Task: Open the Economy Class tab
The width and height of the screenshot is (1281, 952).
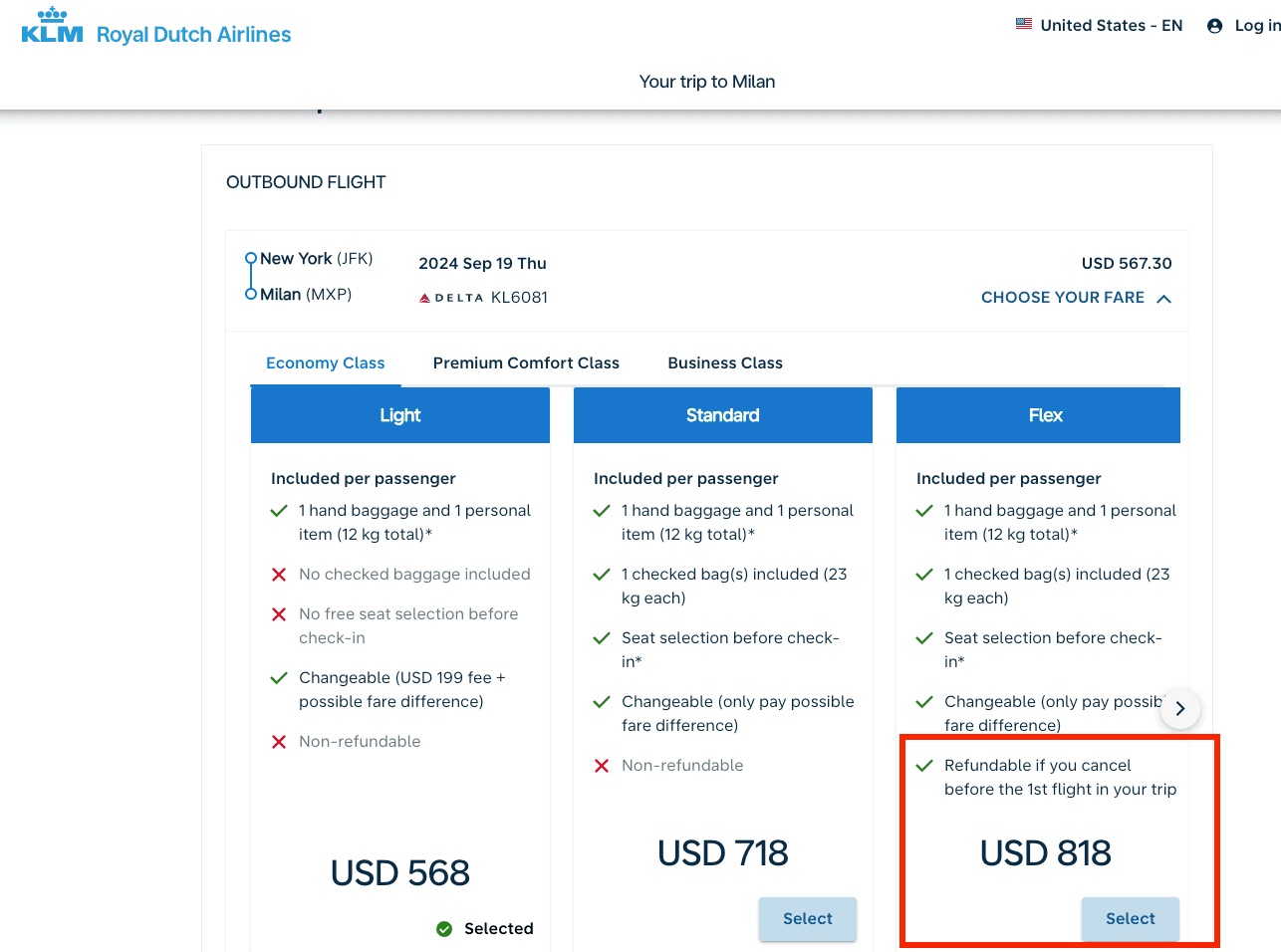Action: point(325,363)
